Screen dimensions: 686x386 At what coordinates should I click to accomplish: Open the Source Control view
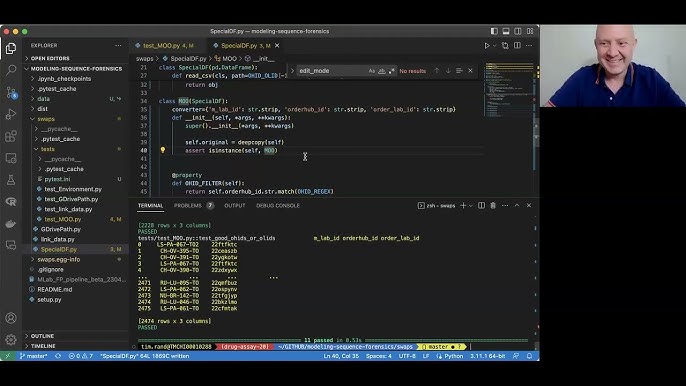coord(11,92)
